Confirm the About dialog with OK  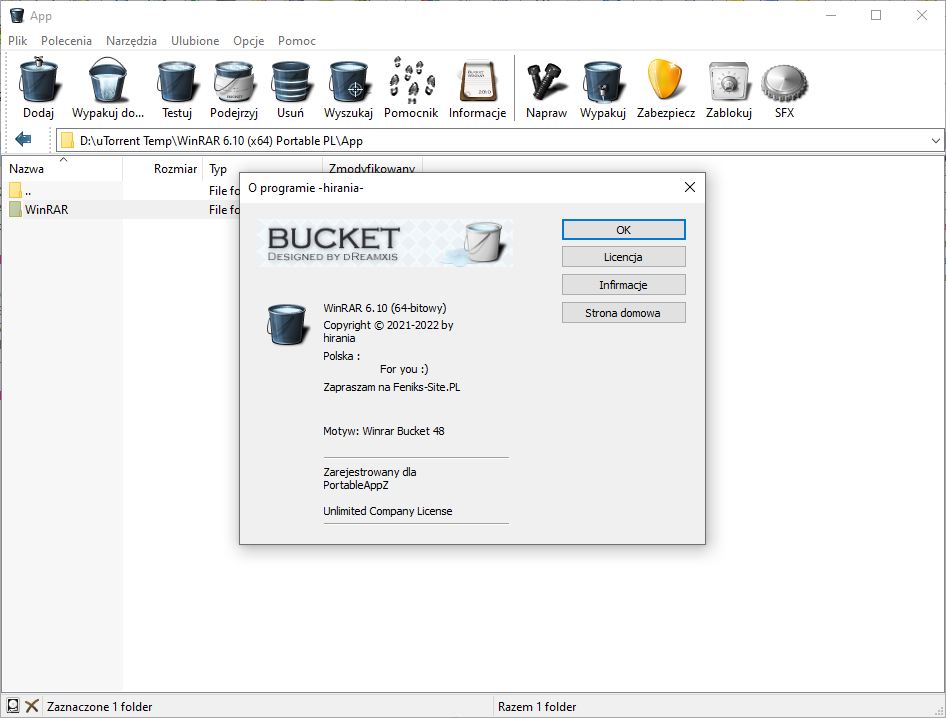coord(623,229)
